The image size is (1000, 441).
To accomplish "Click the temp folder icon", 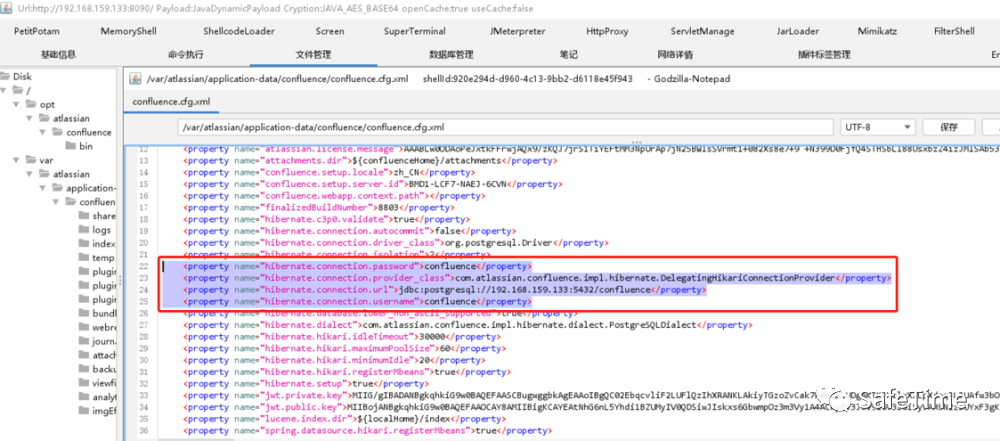I will pos(85,258).
